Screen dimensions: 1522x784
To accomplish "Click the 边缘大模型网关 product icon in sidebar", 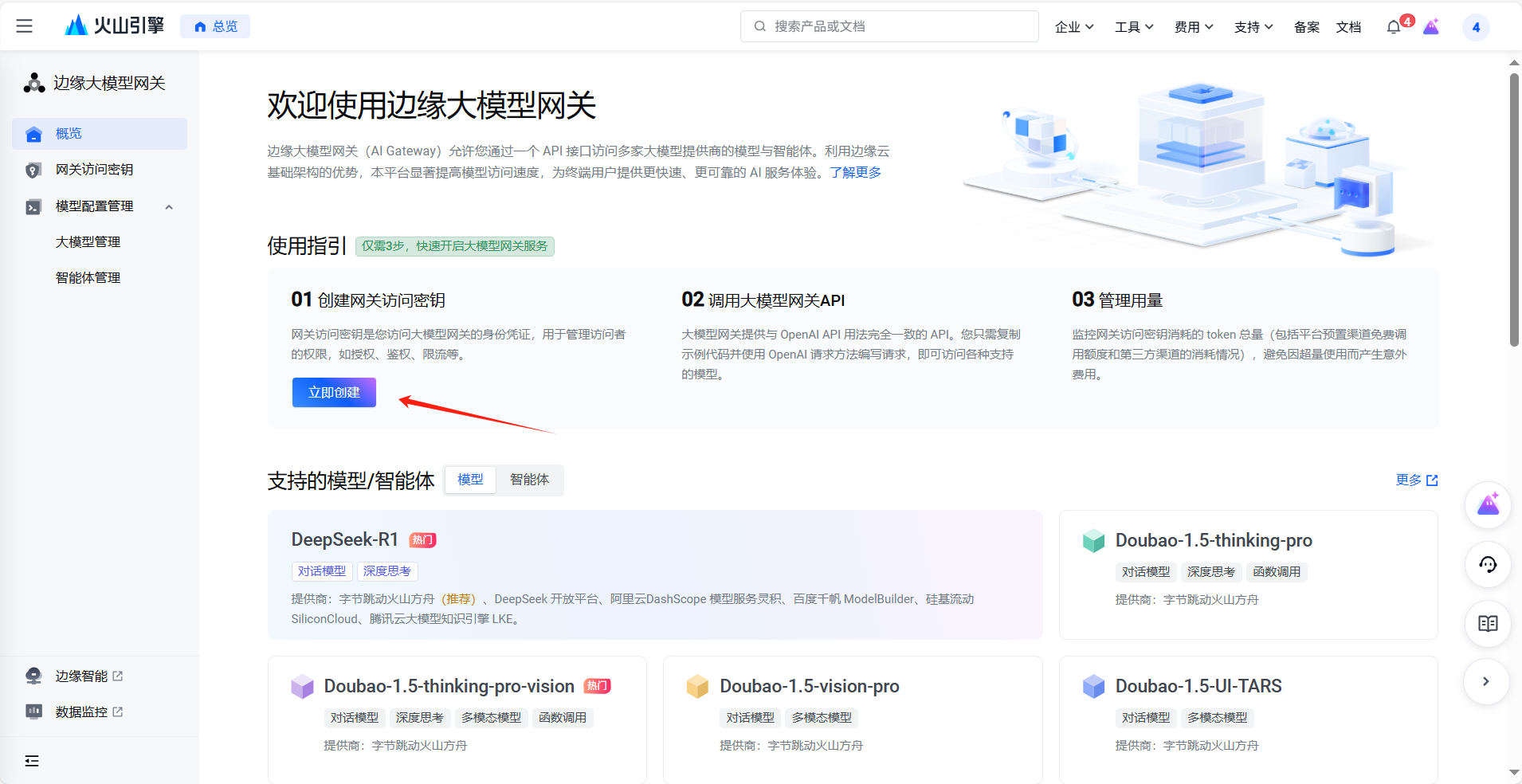I will point(34,83).
